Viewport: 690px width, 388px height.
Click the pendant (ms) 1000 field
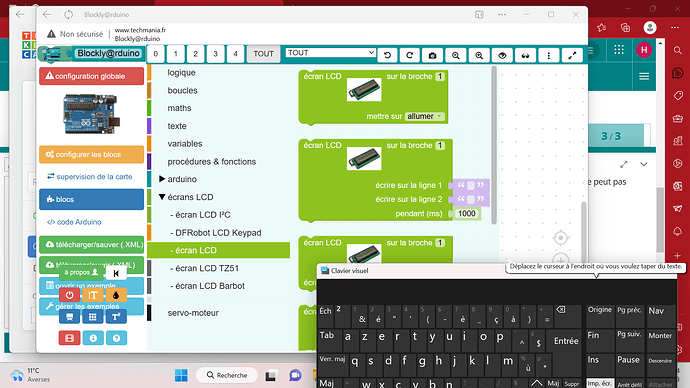[467, 214]
